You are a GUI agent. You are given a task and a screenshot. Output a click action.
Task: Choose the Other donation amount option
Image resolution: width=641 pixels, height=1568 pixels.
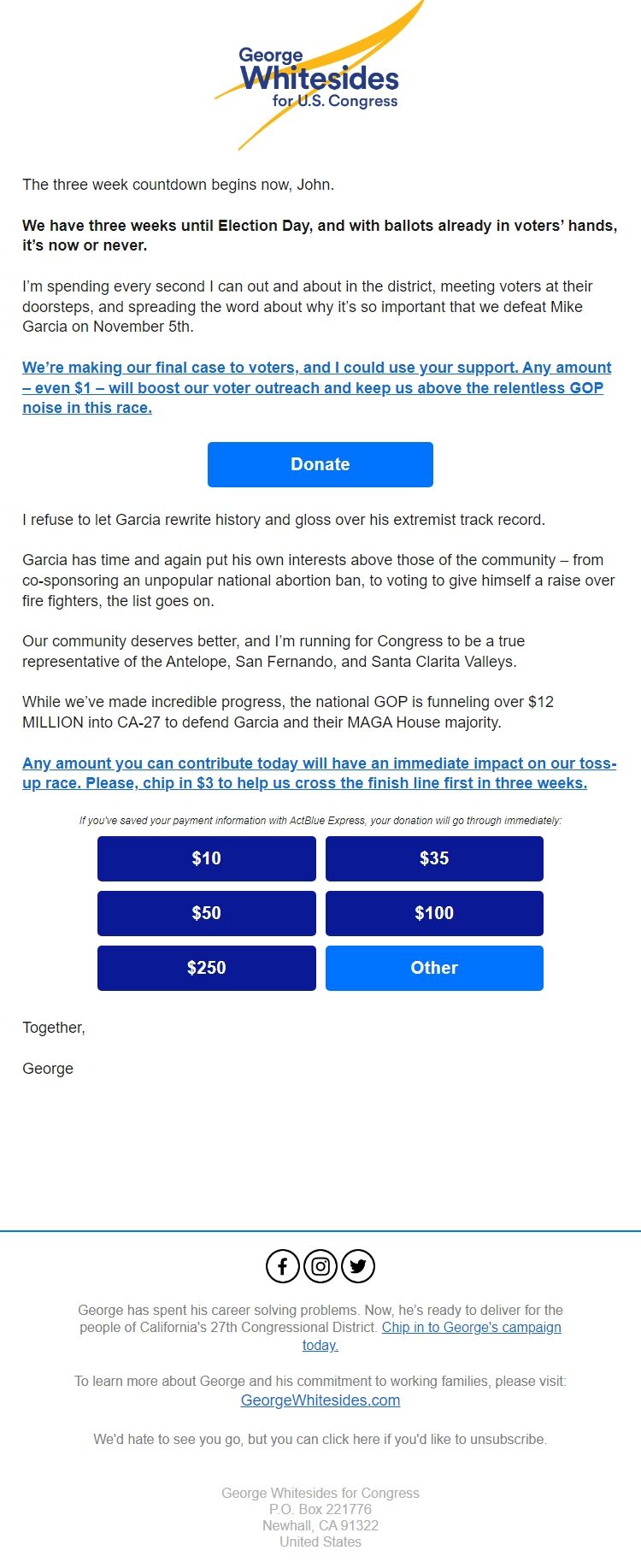pyautogui.click(x=434, y=968)
